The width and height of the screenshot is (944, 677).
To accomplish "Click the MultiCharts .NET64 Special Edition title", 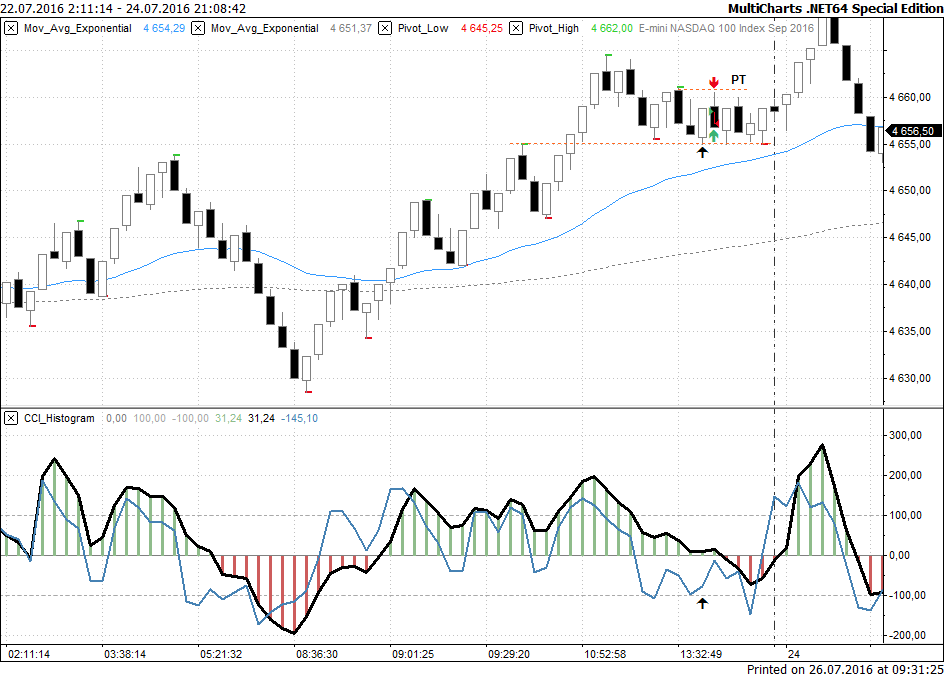I will tap(836, 8).
